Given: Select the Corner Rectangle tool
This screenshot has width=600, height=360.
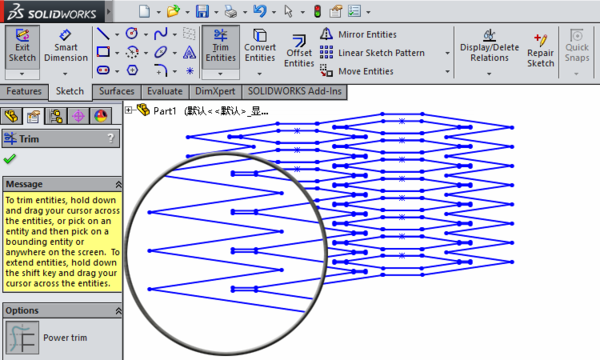Looking at the screenshot, I should [103, 52].
